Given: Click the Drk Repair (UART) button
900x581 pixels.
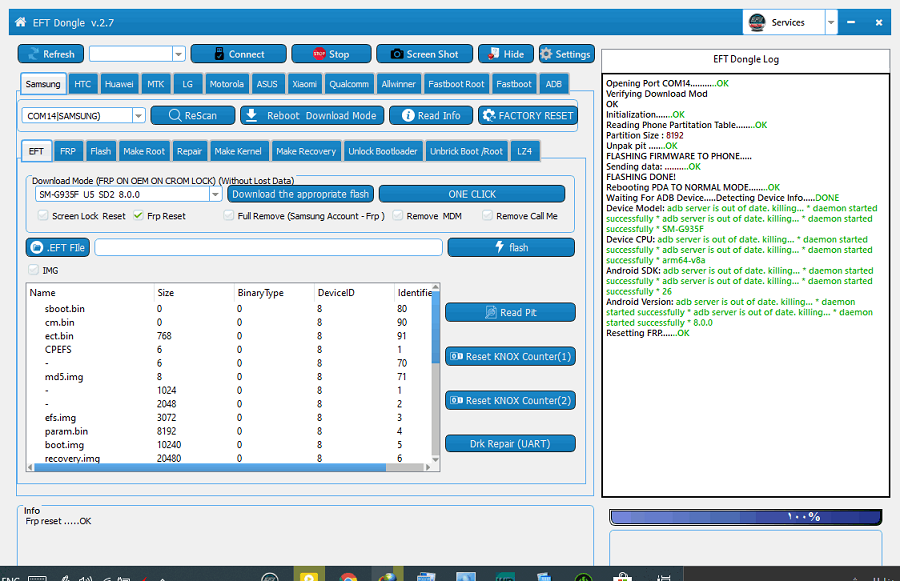Looking at the screenshot, I should click(510, 444).
